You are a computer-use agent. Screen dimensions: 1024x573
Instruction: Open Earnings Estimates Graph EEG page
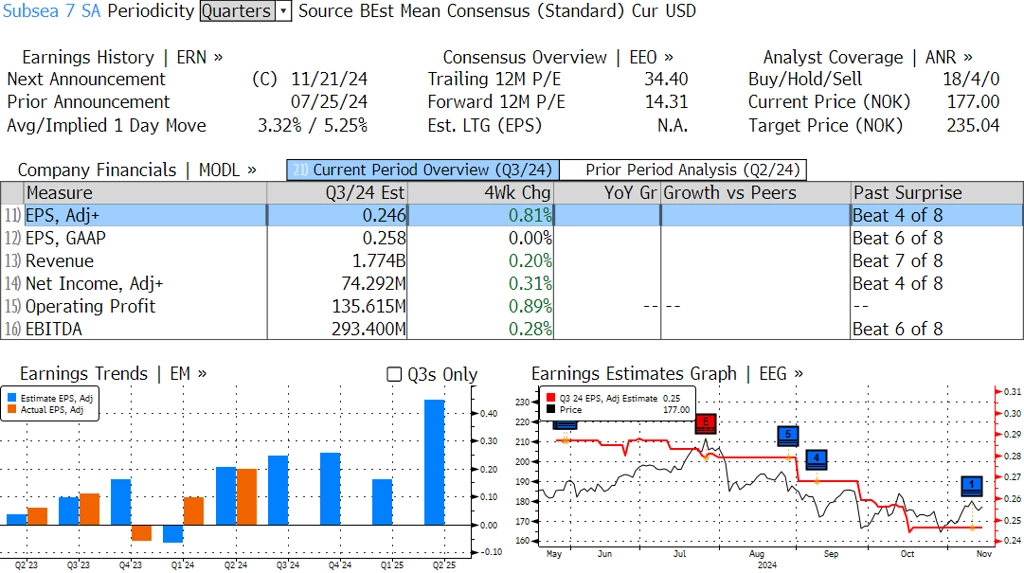[x=667, y=374]
